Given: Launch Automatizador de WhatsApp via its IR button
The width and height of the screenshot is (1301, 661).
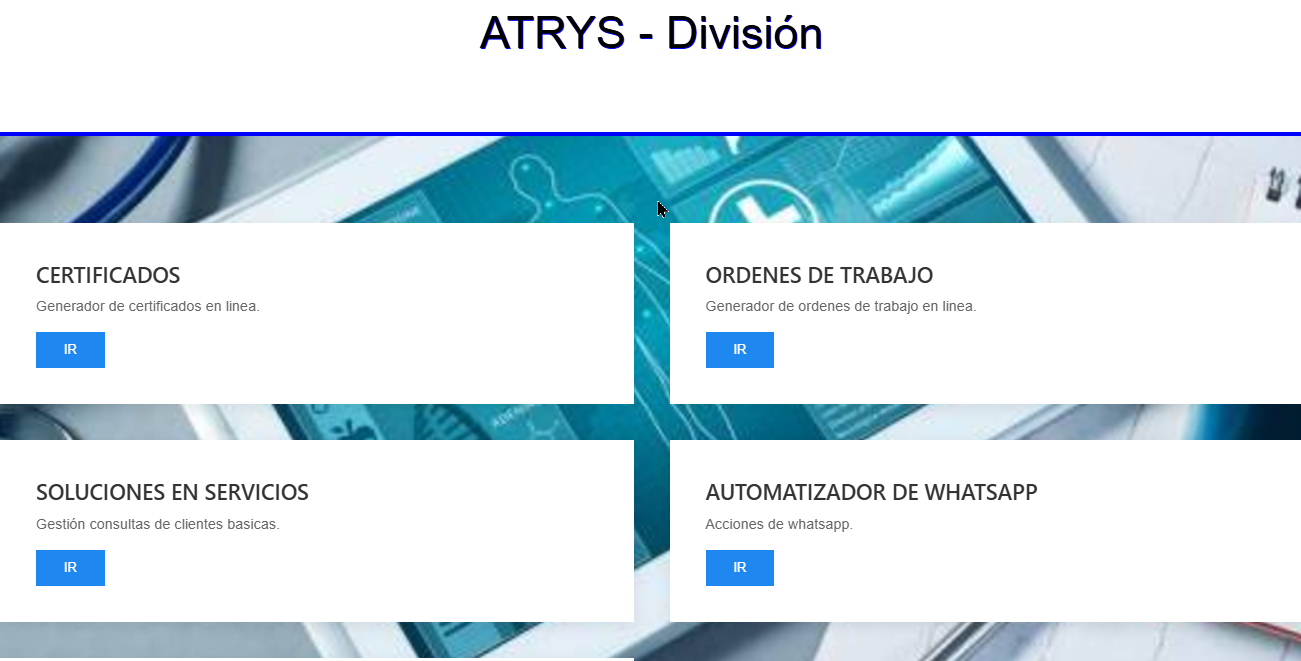Looking at the screenshot, I should (739, 568).
